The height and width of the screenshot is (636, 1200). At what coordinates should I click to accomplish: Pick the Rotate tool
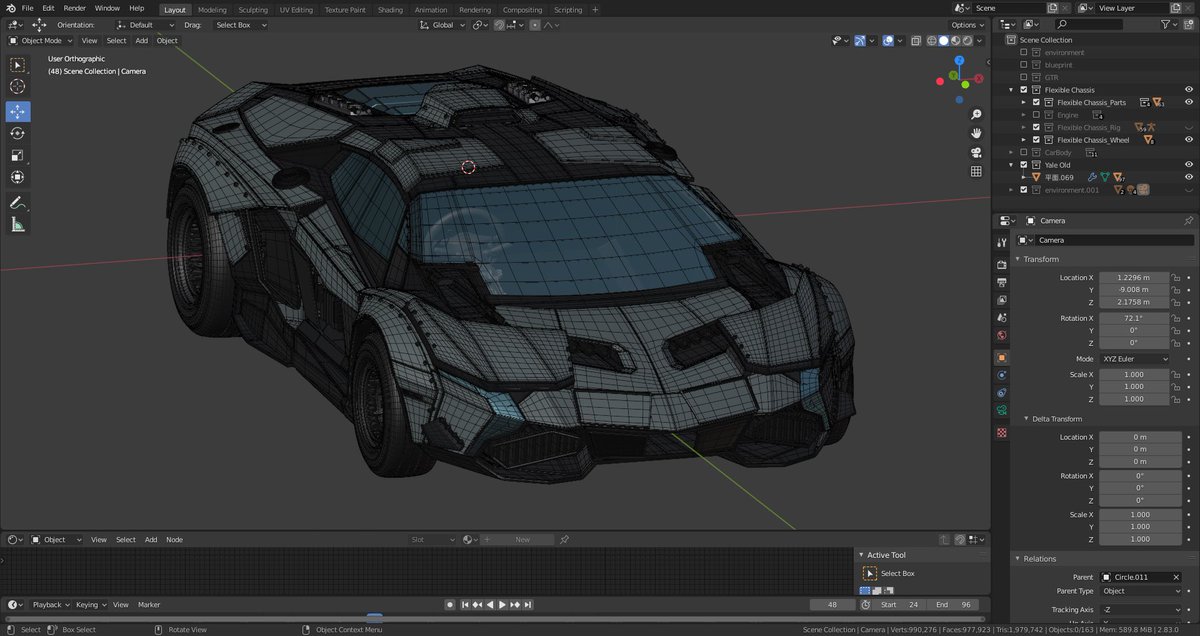click(18, 133)
